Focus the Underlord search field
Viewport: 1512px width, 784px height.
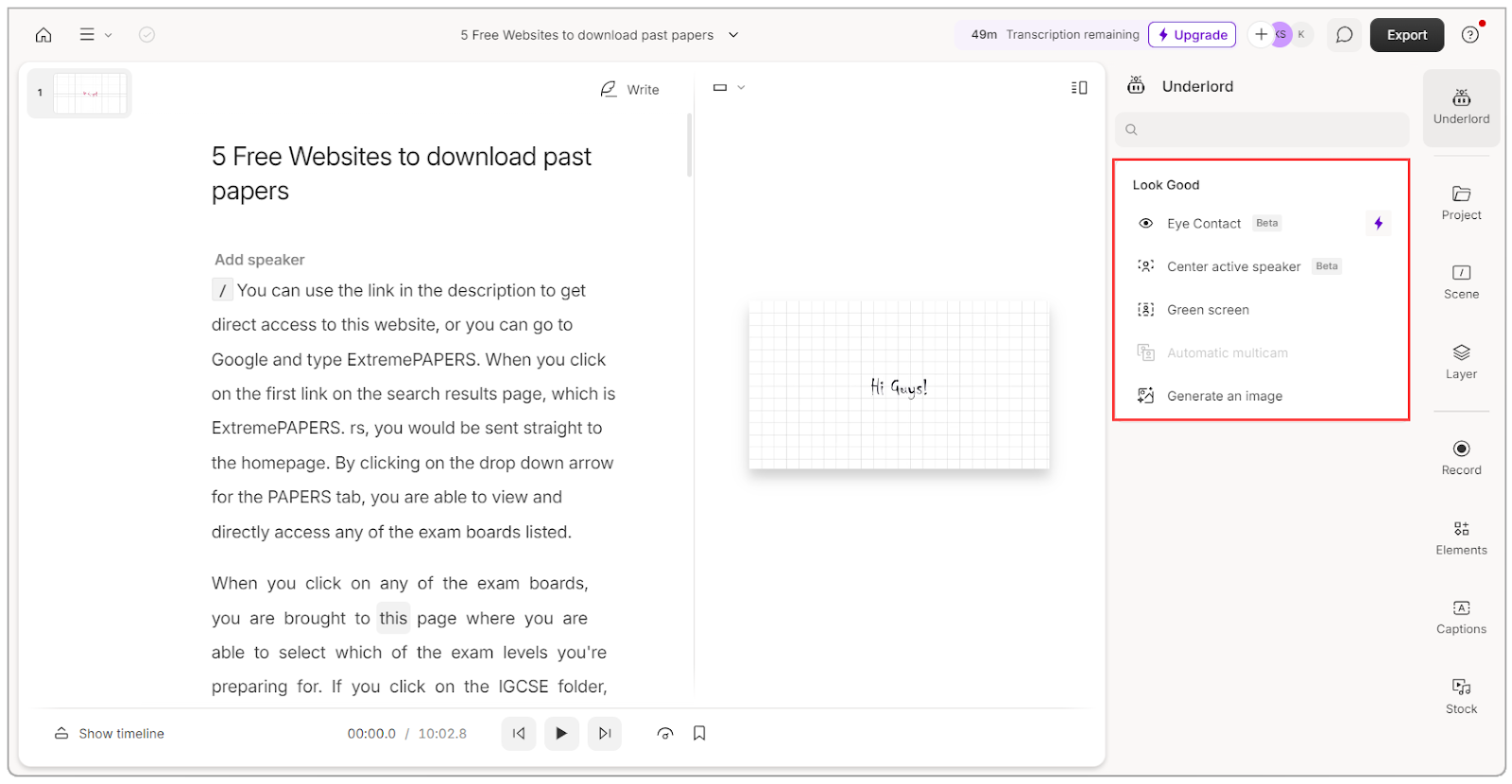coord(1262,129)
